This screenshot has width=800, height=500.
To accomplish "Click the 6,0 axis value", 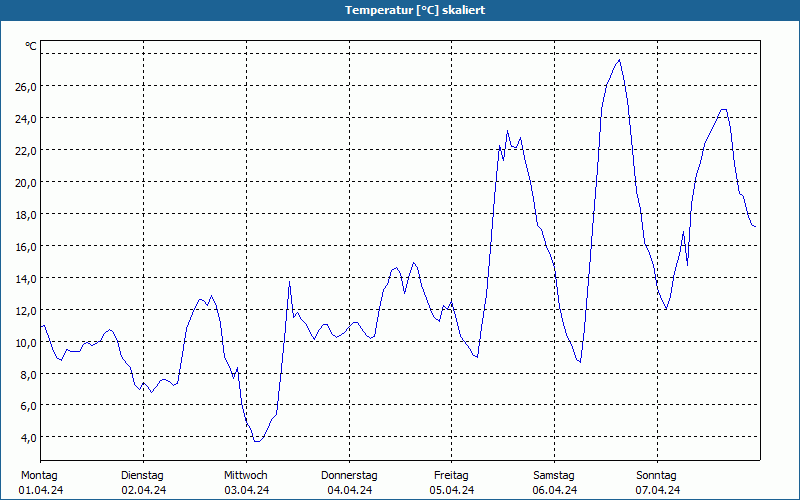I will [29, 406].
